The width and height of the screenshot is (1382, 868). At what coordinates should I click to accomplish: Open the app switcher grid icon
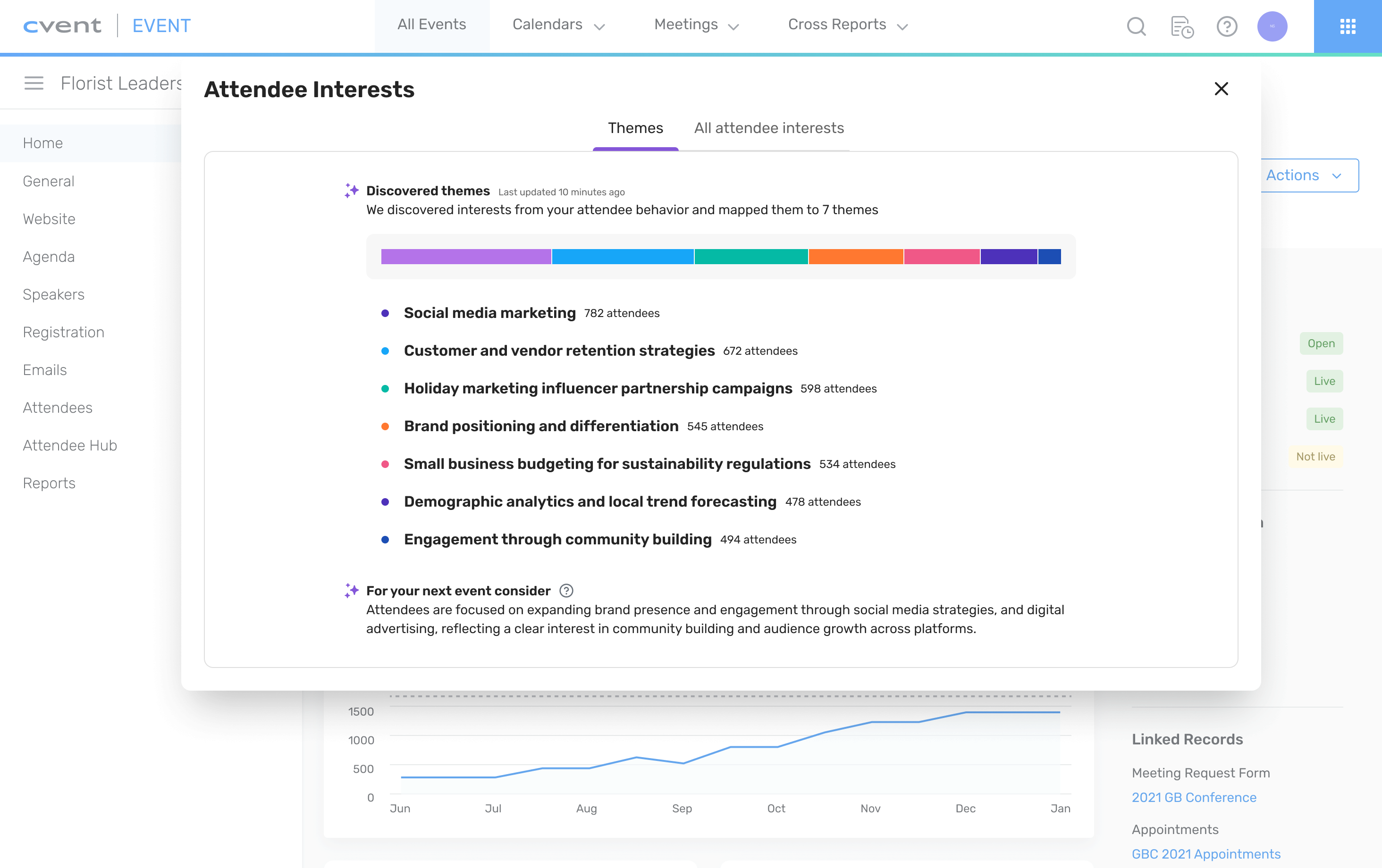[1347, 26]
